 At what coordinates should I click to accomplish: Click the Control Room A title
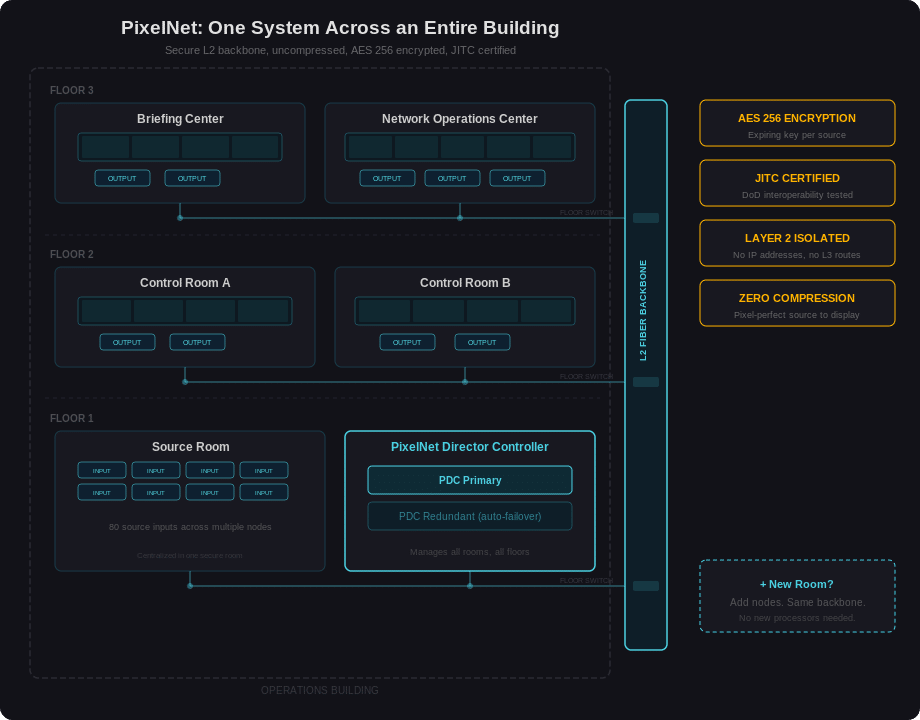coord(185,283)
